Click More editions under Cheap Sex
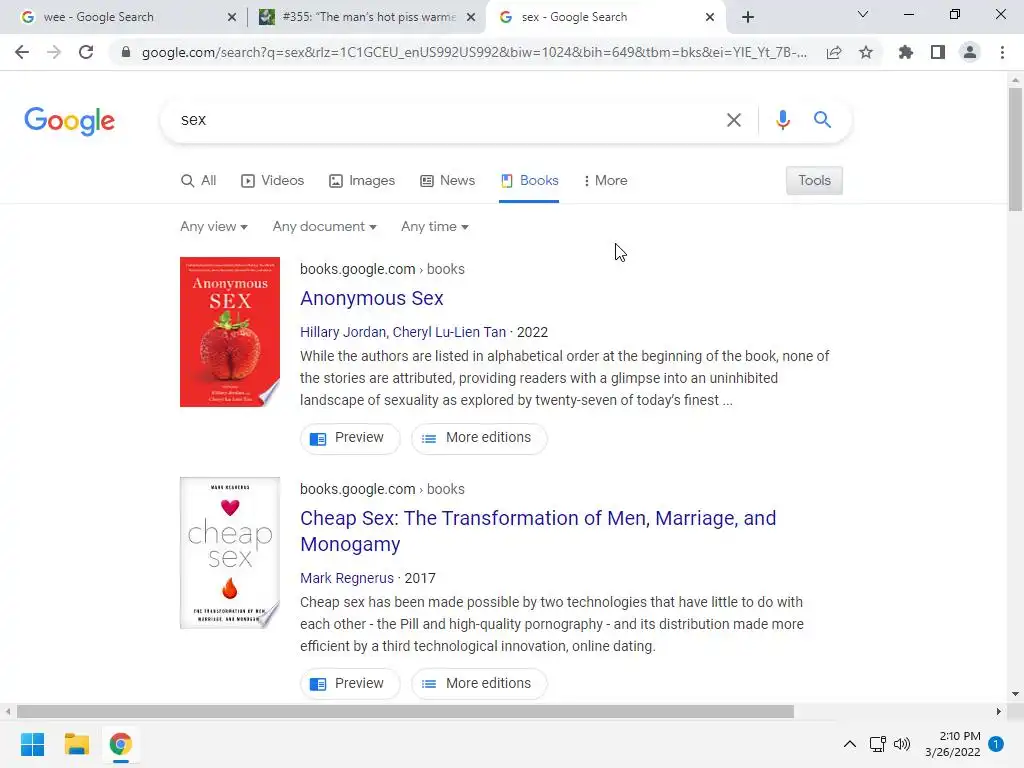The image size is (1024, 768). pos(479,684)
